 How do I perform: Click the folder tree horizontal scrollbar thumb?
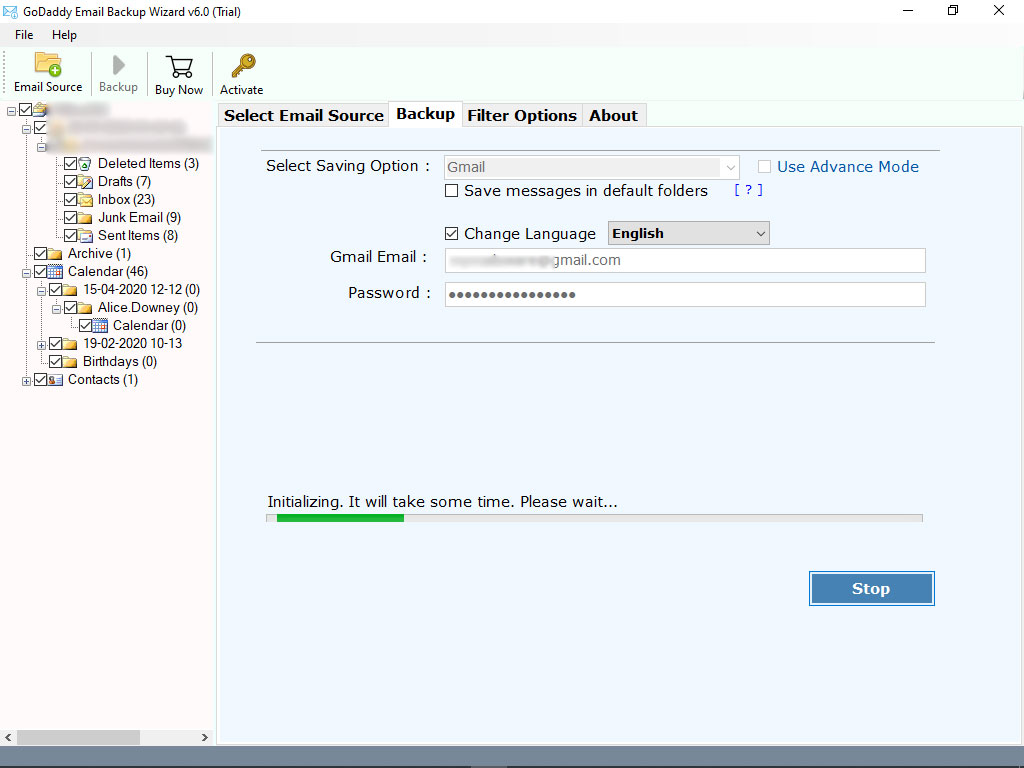tap(78, 737)
